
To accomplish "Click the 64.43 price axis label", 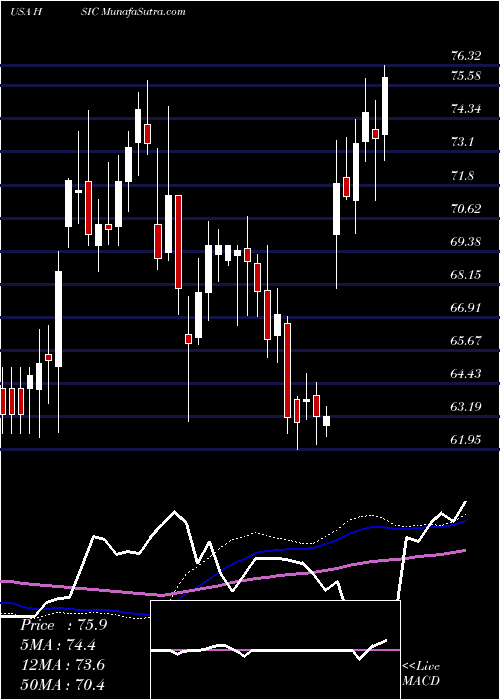I will (466, 374).
